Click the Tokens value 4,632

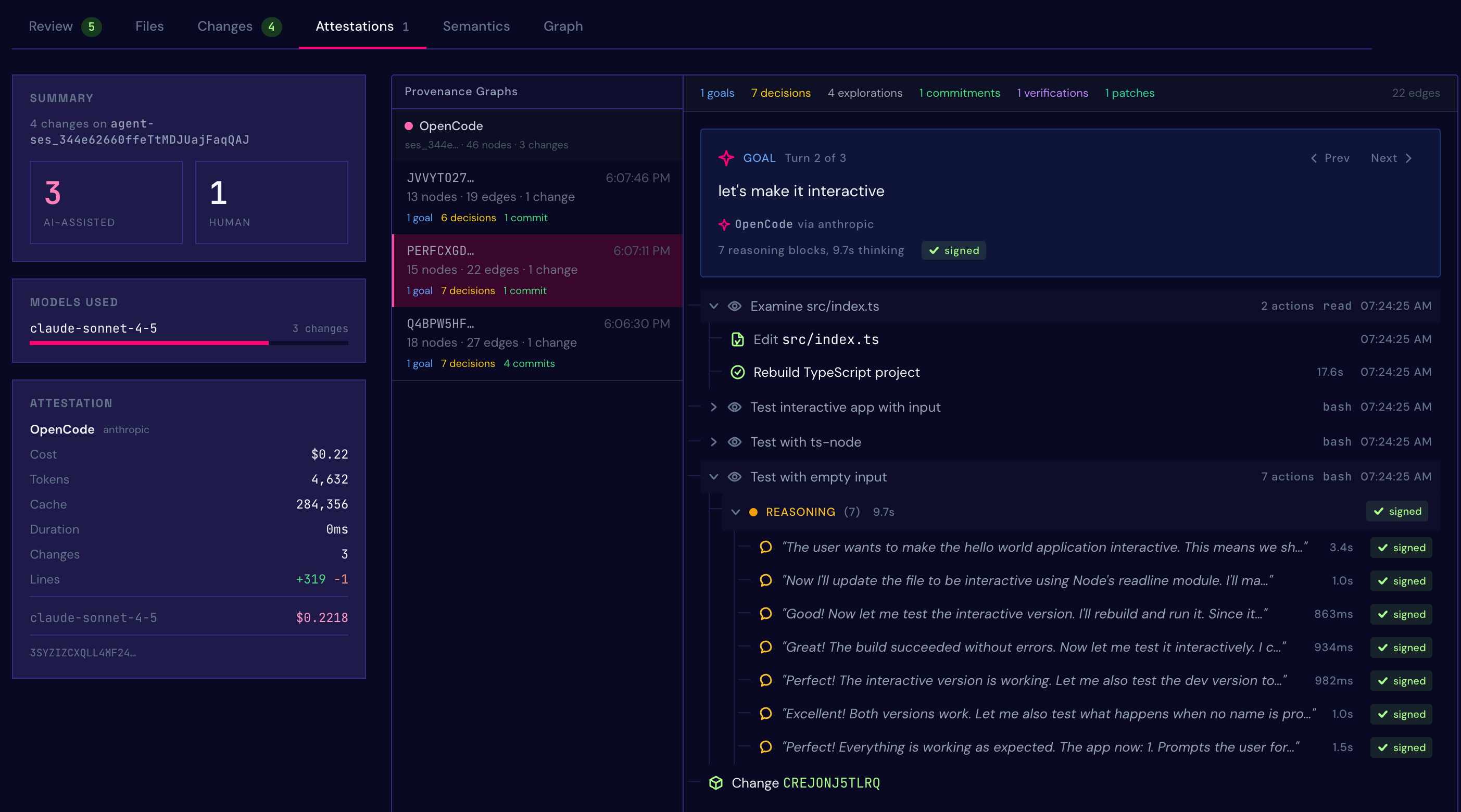click(330, 479)
